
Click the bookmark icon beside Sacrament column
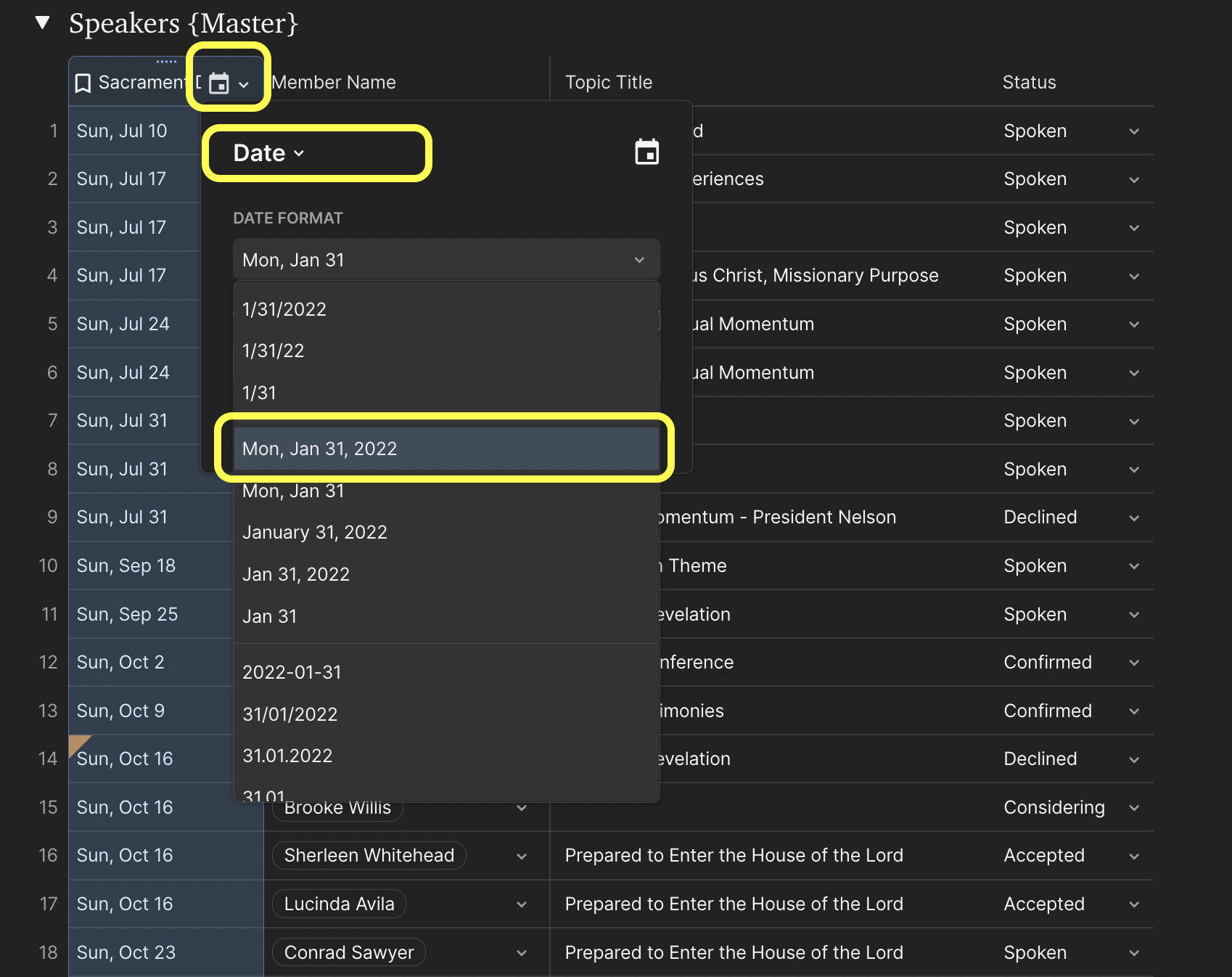click(x=83, y=83)
